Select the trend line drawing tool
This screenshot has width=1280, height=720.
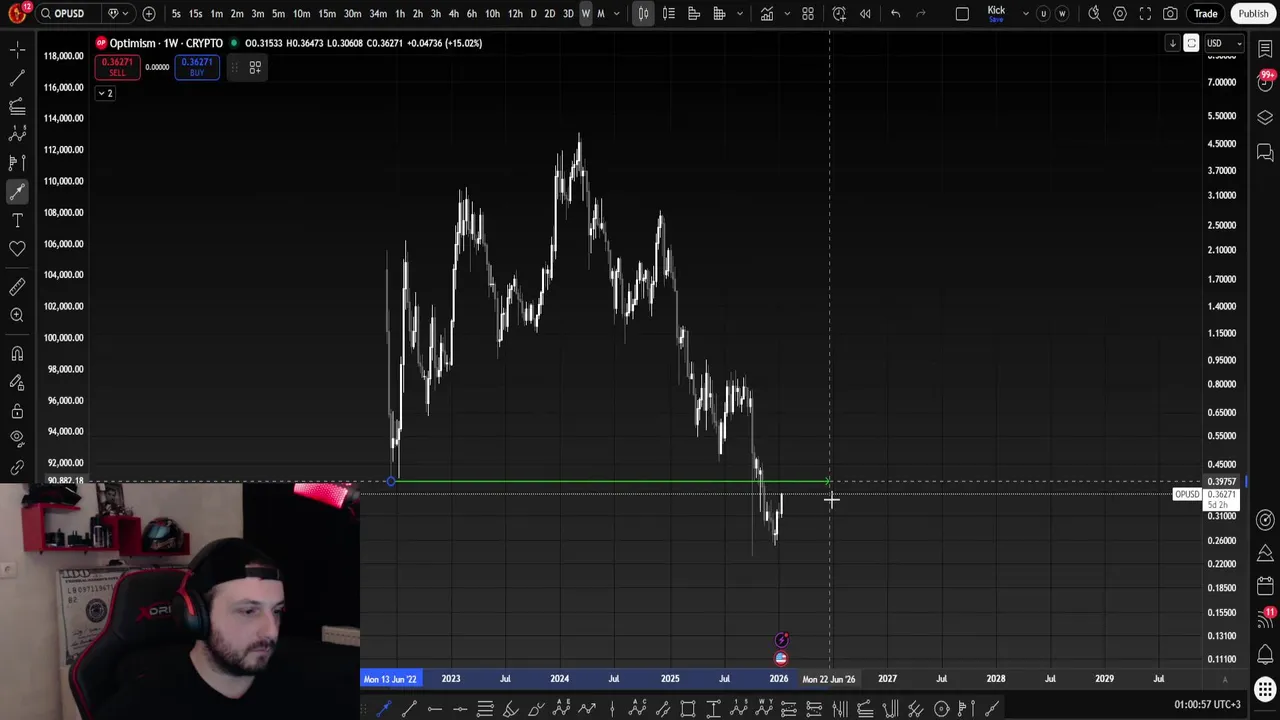coord(17,77)
